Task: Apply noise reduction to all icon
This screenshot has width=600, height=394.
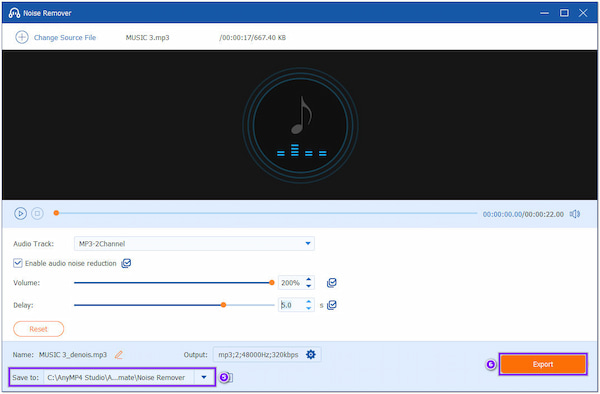Action: [x=126, y=263]
